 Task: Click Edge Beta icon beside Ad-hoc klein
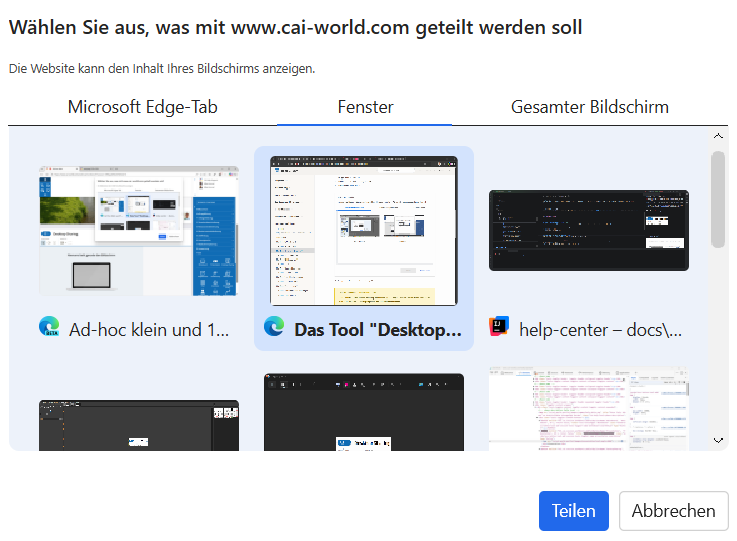click(49, 327)
